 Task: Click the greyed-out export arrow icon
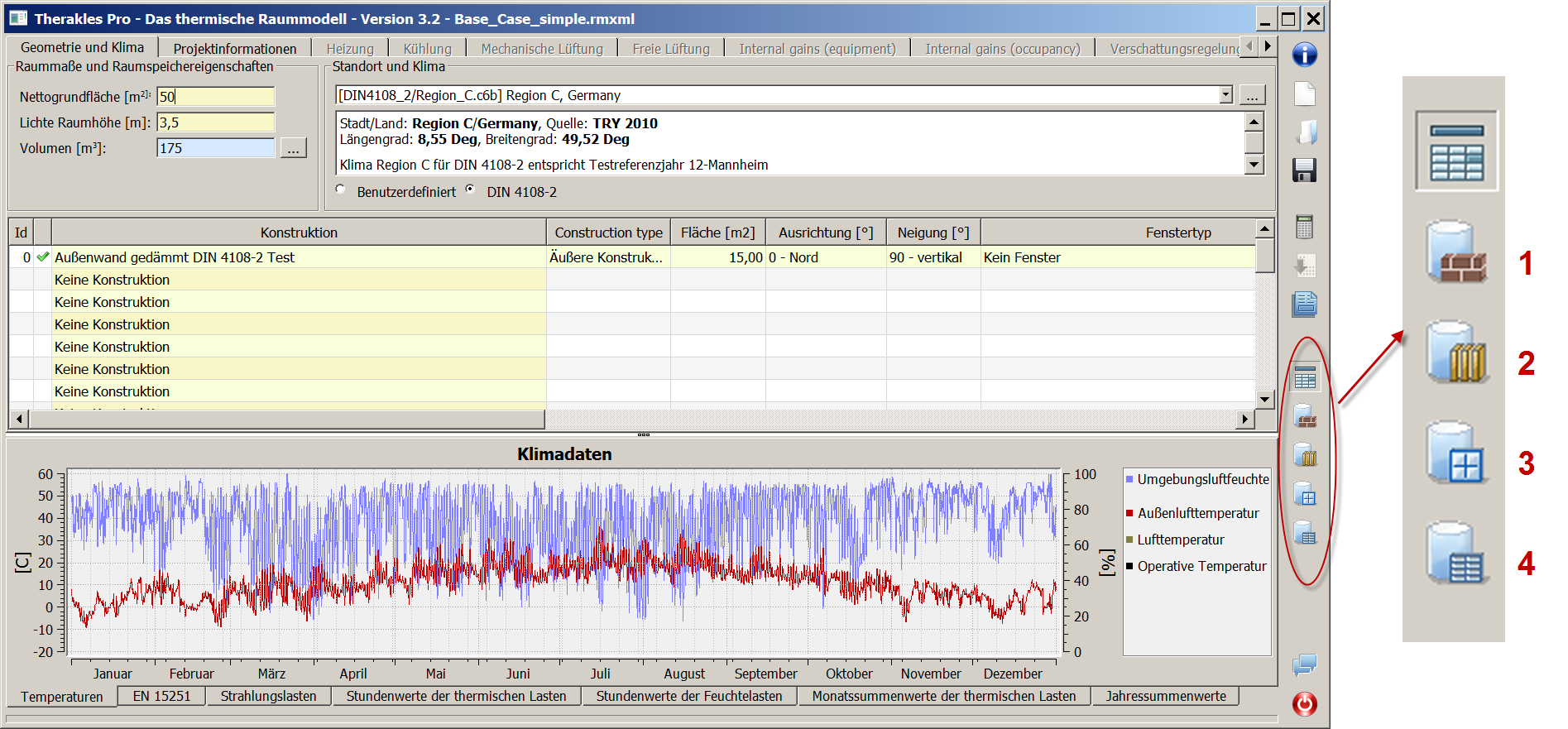[1305, 266]
